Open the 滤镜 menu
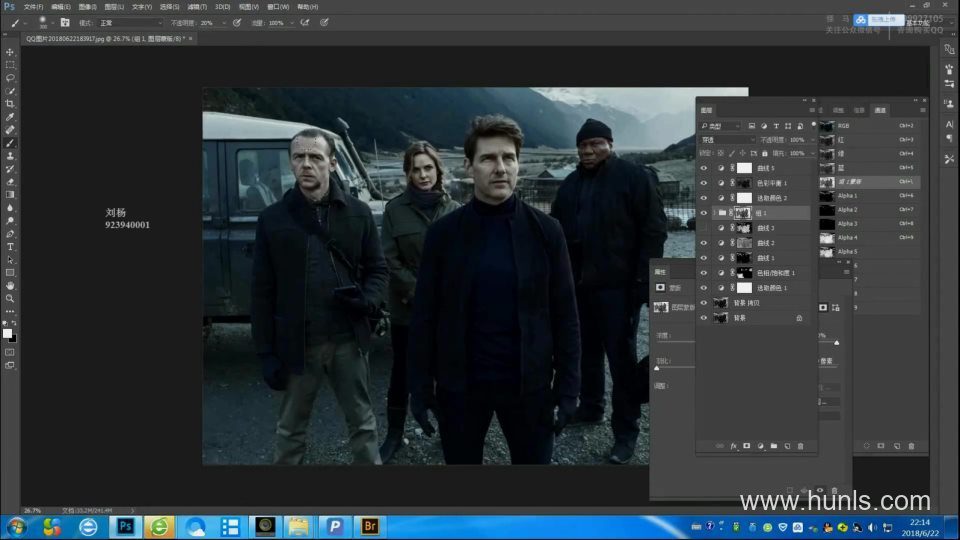 pyautogui.click(x=196, y=6)
